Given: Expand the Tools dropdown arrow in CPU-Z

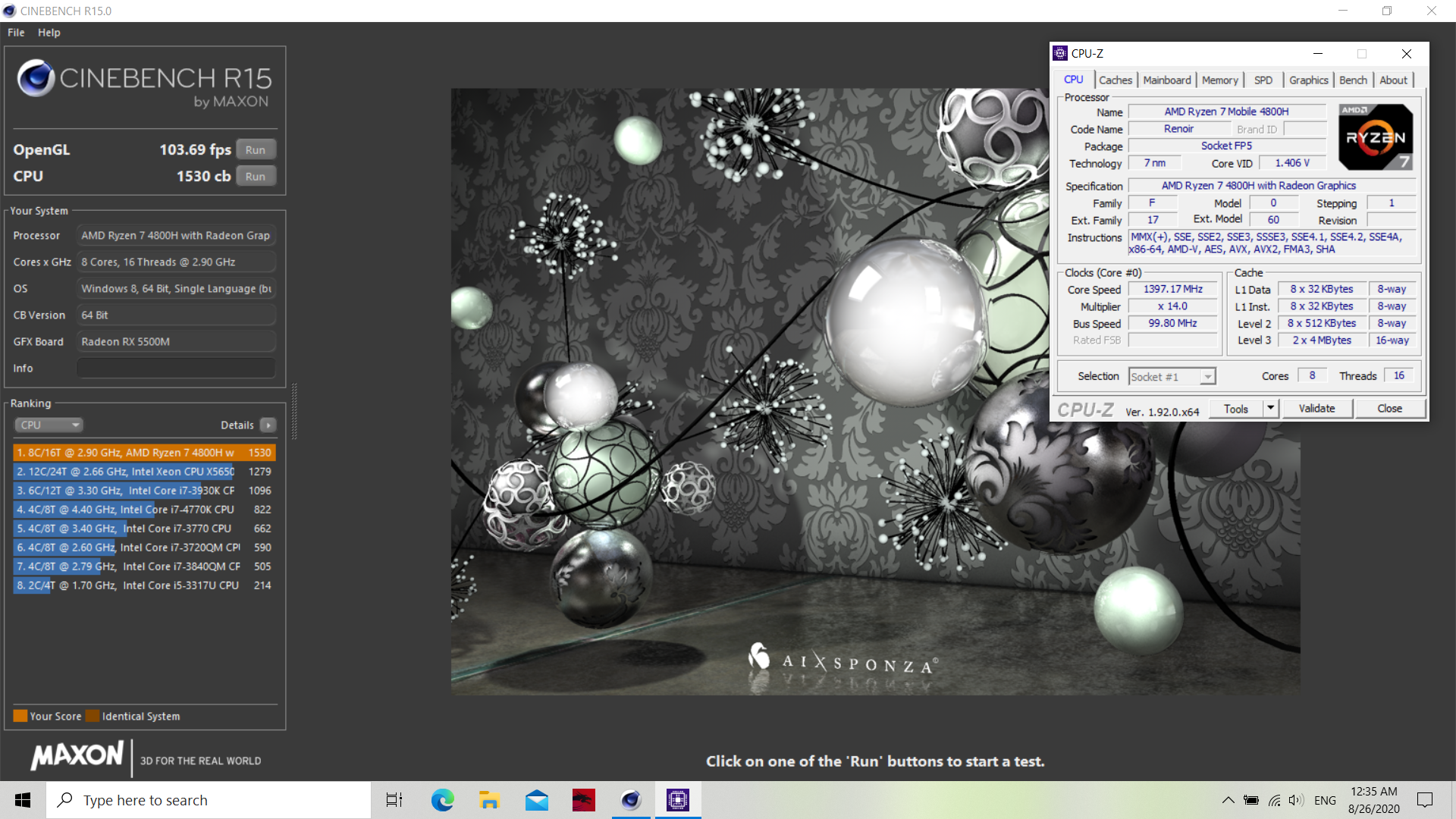Looking at the screenshot, I should [x=1271, y=409].
